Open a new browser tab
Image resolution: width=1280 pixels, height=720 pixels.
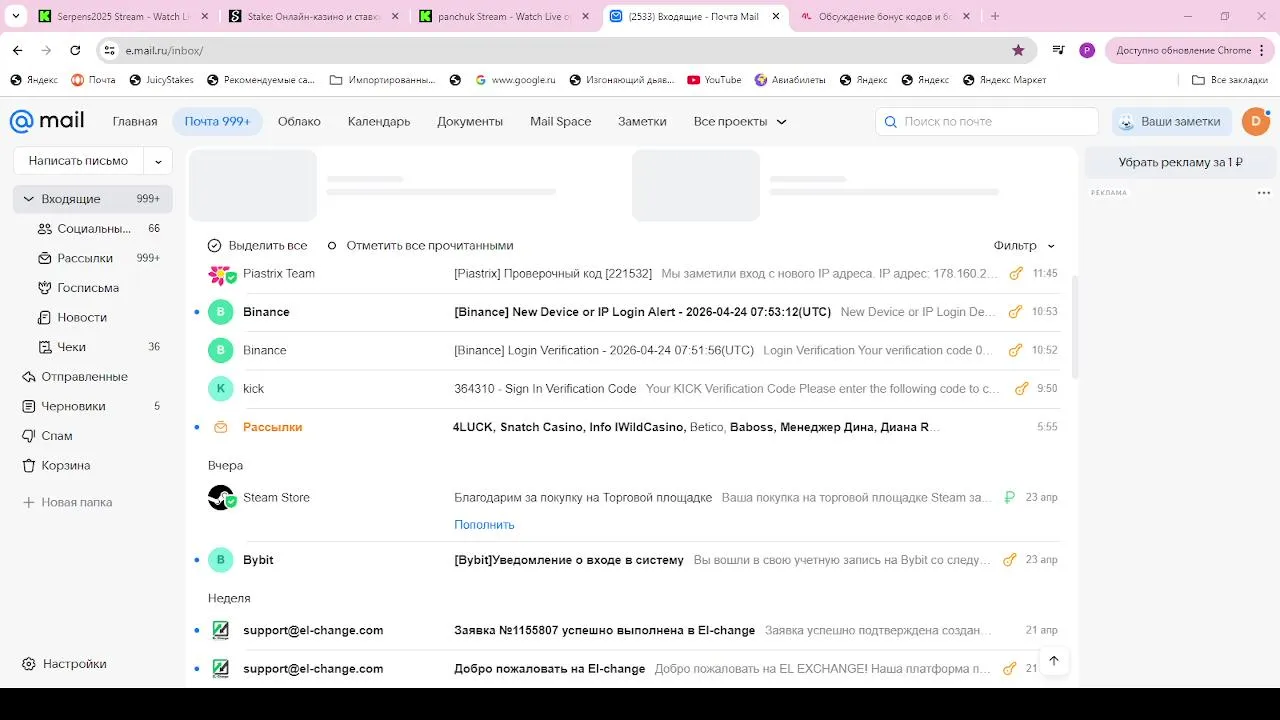[995, 16]
